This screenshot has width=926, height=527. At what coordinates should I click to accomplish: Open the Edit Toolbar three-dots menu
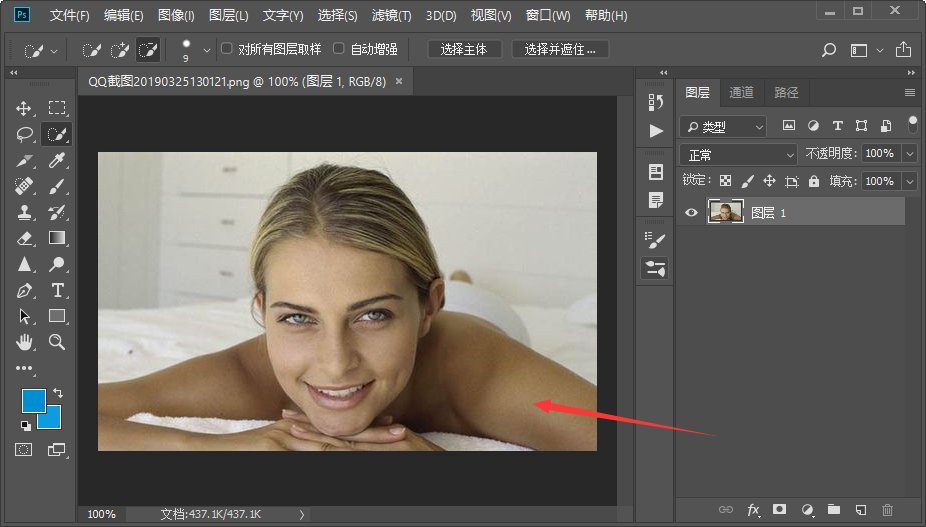24,368
